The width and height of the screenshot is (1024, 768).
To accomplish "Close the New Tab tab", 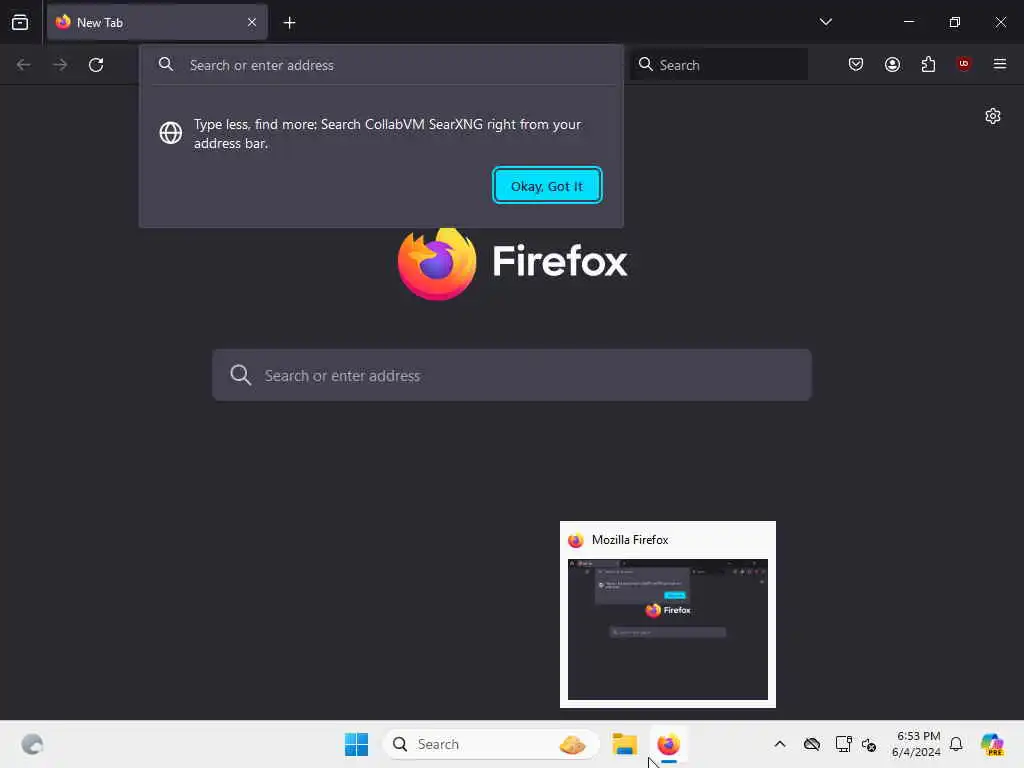I will click(251, 22).
